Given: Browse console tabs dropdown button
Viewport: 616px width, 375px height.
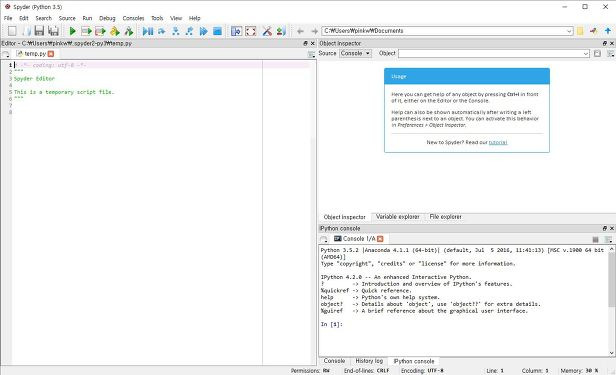Looking at the screenshot, I should coord(324,239).
